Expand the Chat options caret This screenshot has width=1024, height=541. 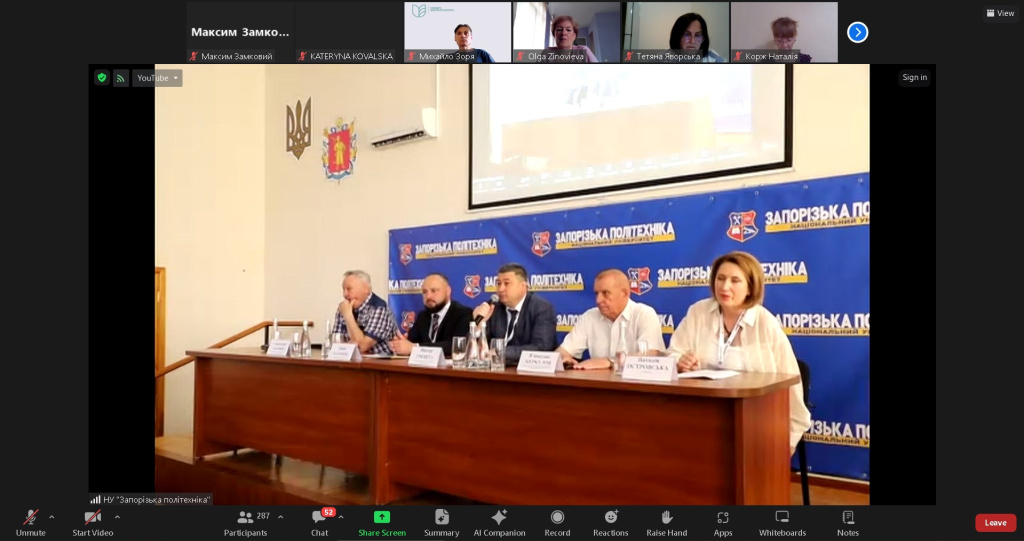340,517
